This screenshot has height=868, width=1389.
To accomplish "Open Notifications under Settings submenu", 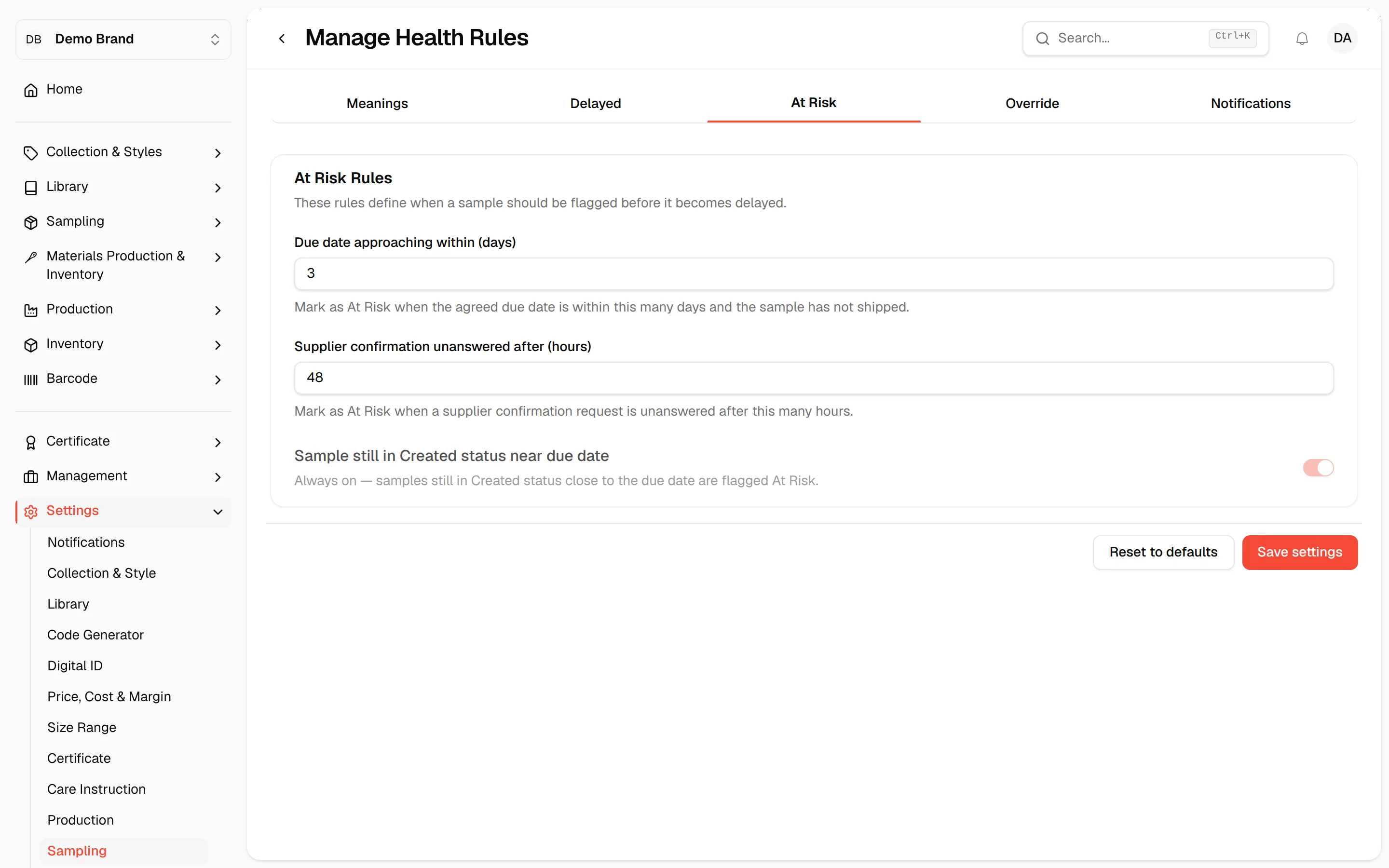I will (86, 542).
